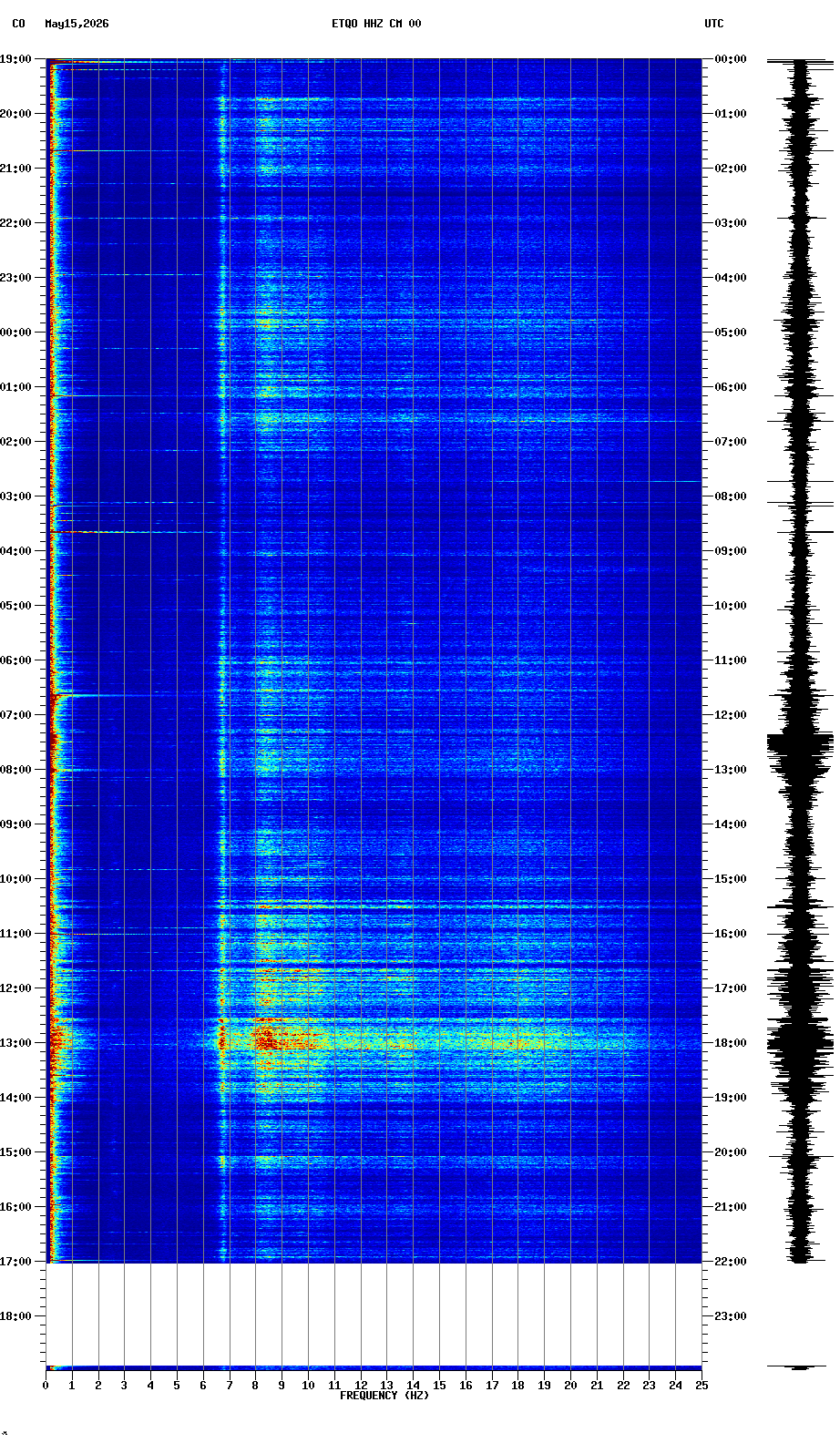Viewport: 840px width, 1443px height.
Task: Click the large waveform burst near 12:30 UTC
Action: pyautogui.click(x=800, y=752)
